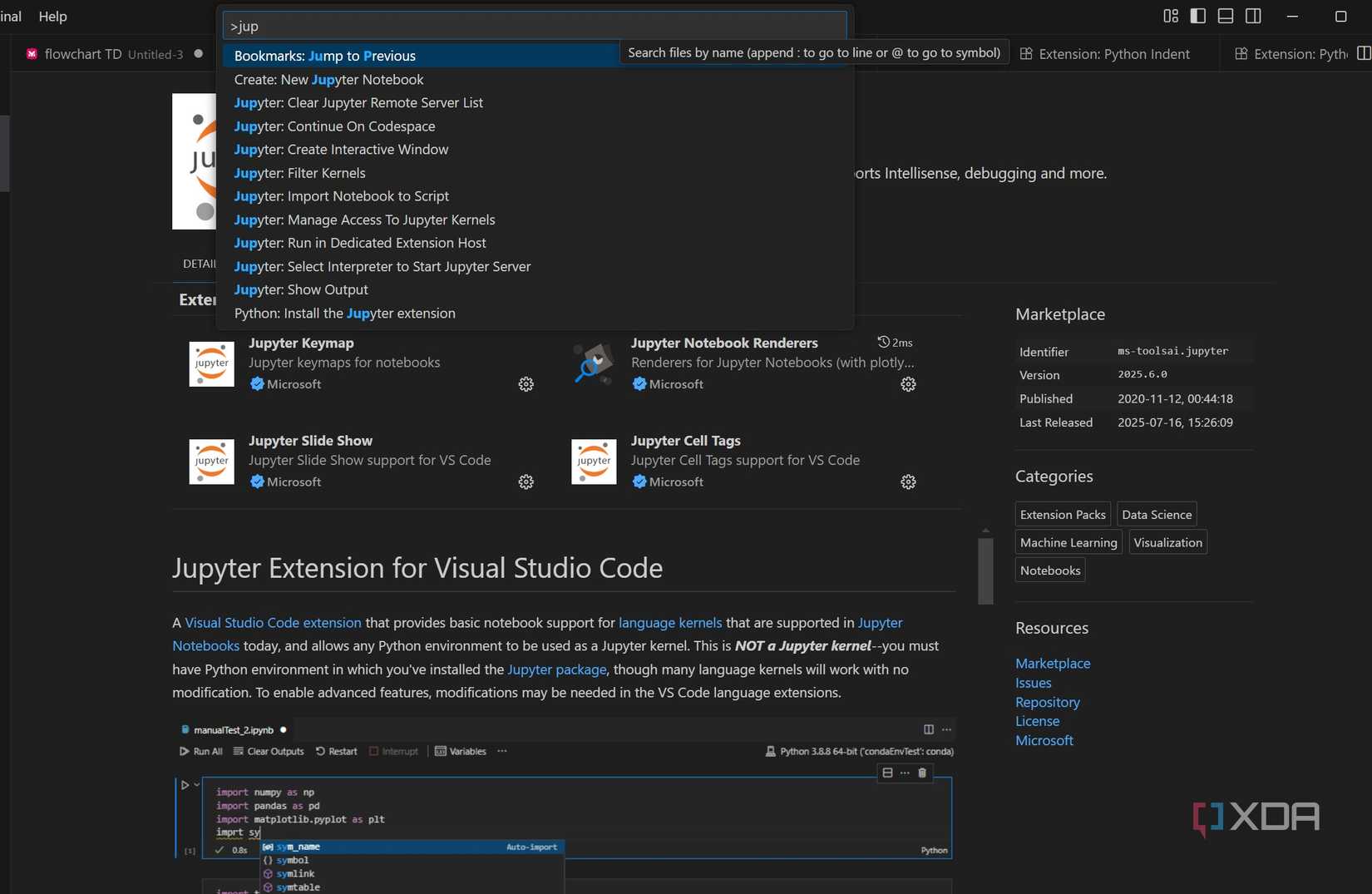This screenshot has height=894, width=1372.
Task: Switch to the flowchart TD tab
Action: coord(83,53)
